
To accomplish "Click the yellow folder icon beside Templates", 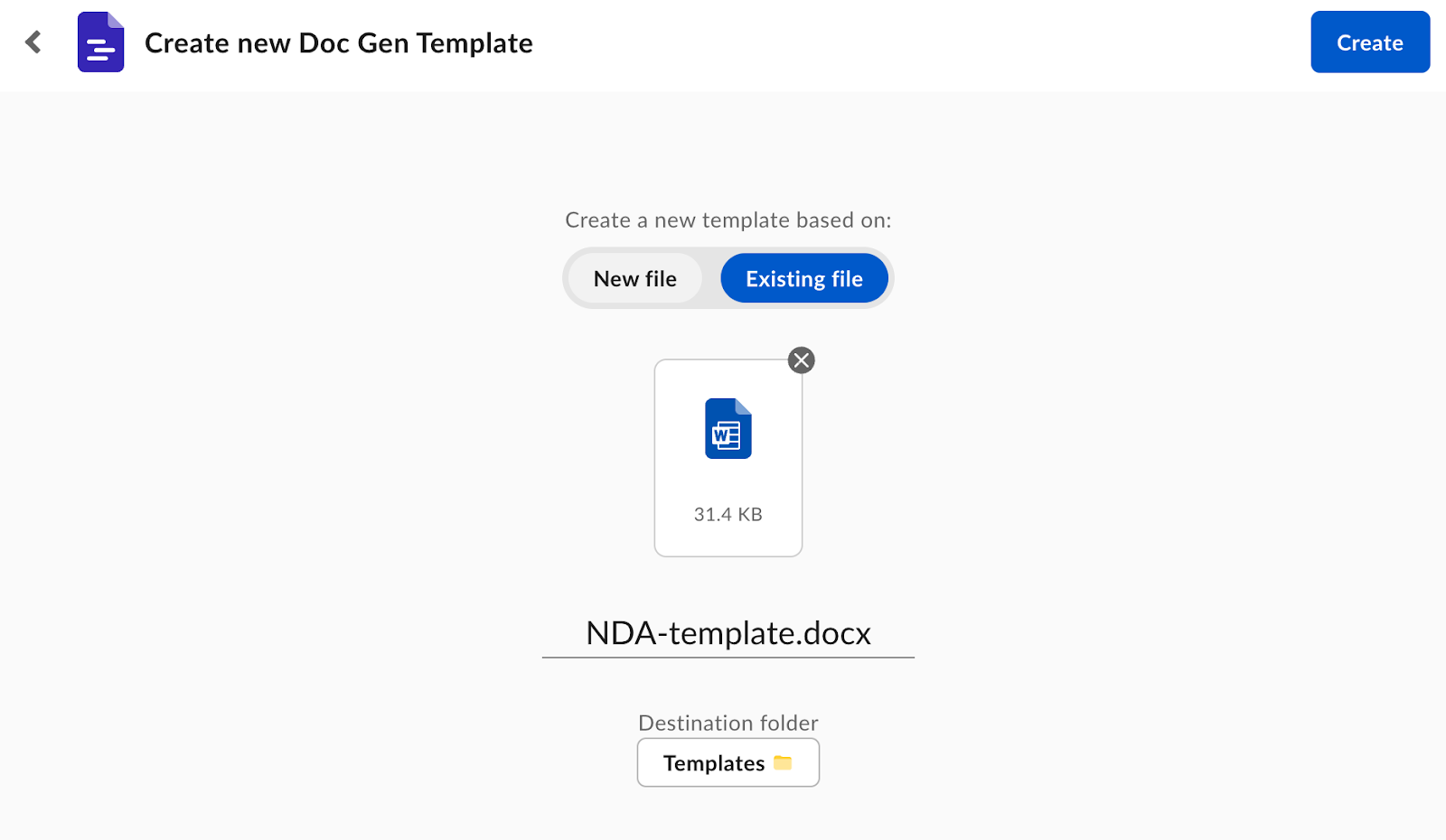I will click(x=783, y=763).
